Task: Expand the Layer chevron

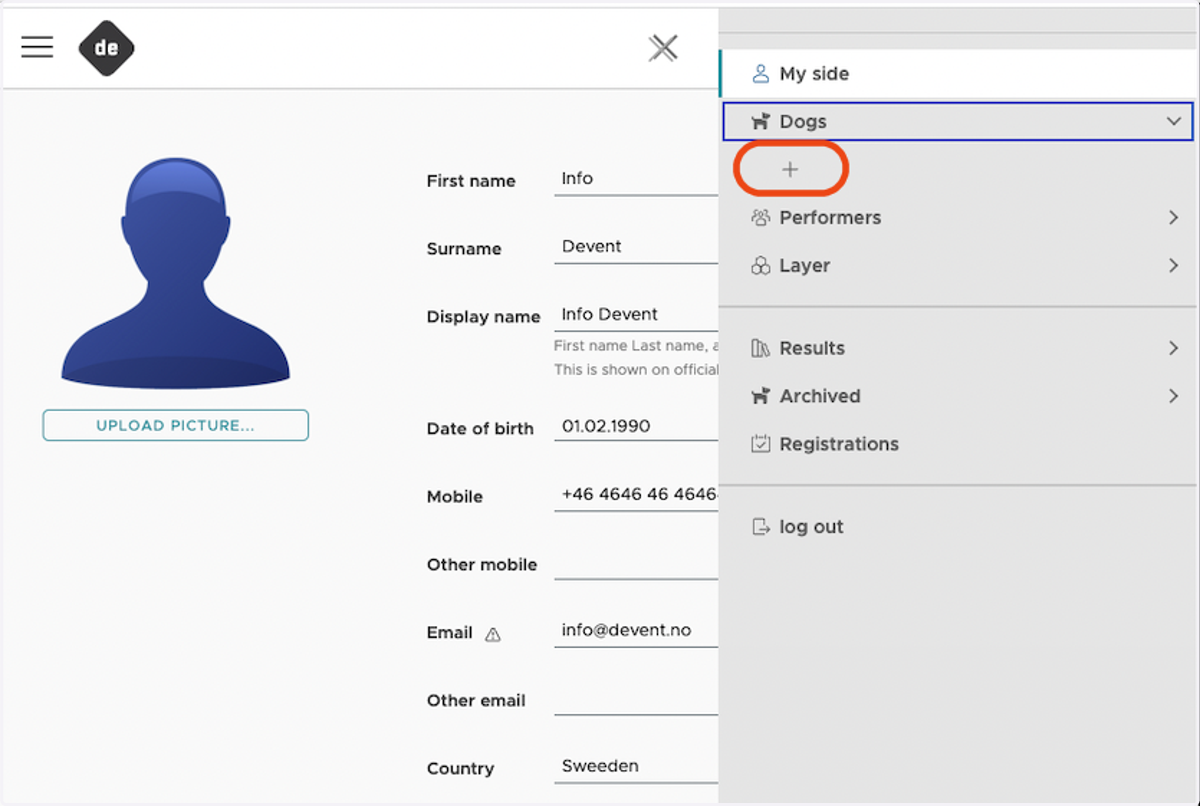Action: (x=1174, y=266)
